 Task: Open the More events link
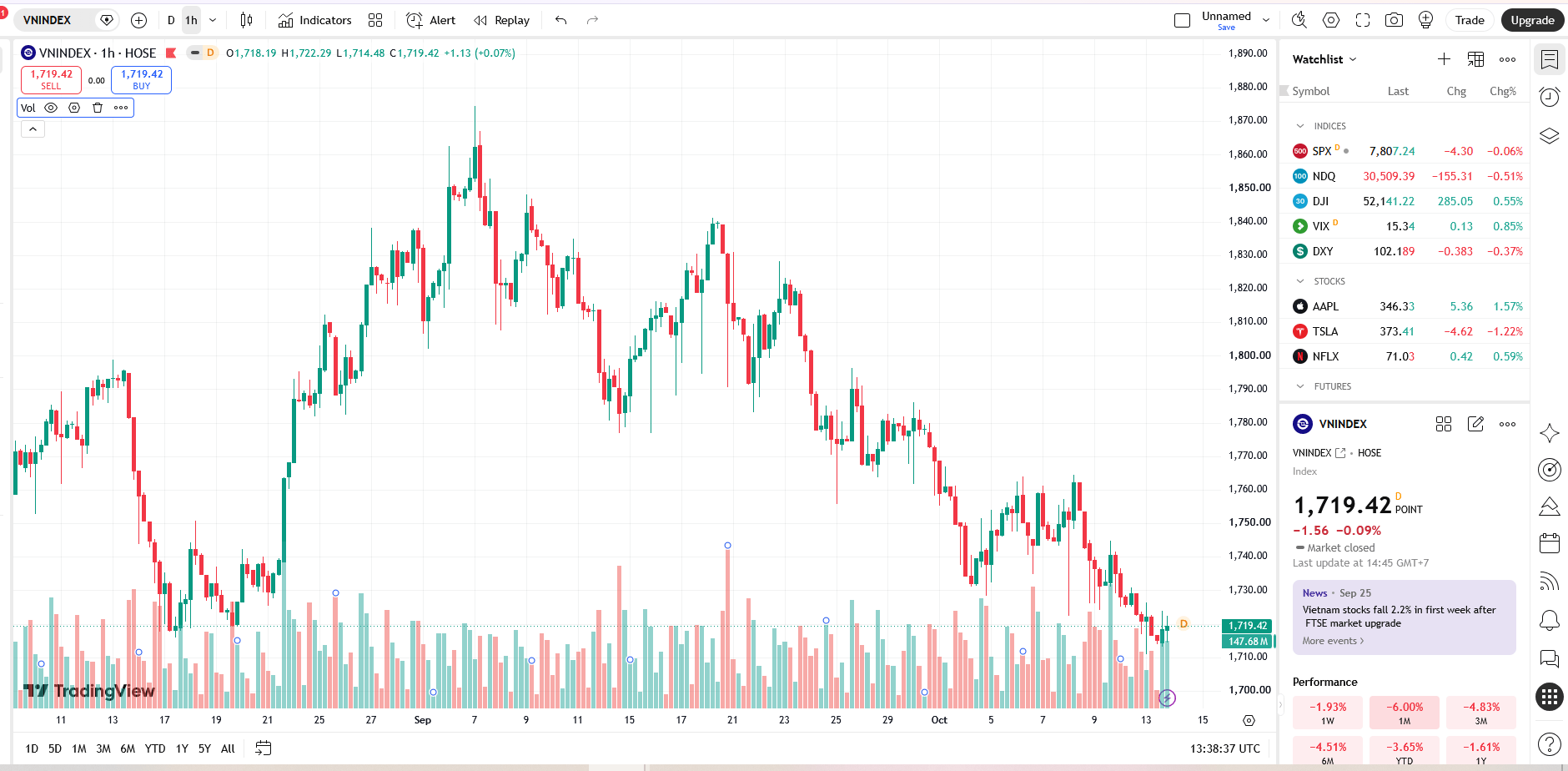[x=1333, y=641]
